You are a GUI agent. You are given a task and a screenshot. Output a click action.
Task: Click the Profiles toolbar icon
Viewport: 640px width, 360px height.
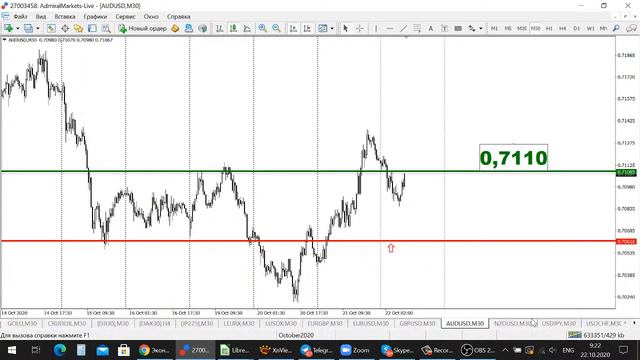(x=28, y=28)
